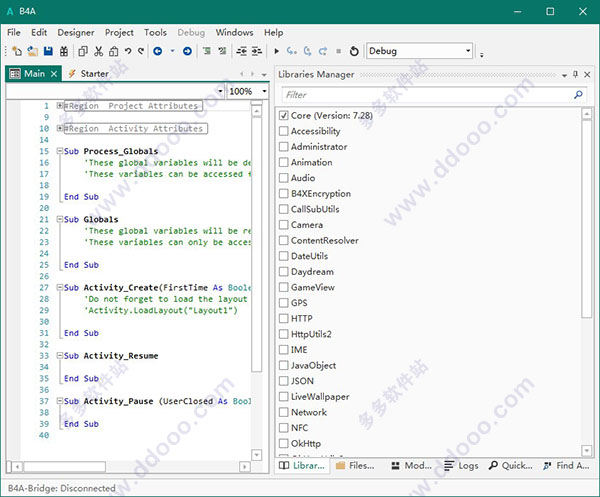Open the Quick Search tab

pyautogui.click(x=510, y=466)
